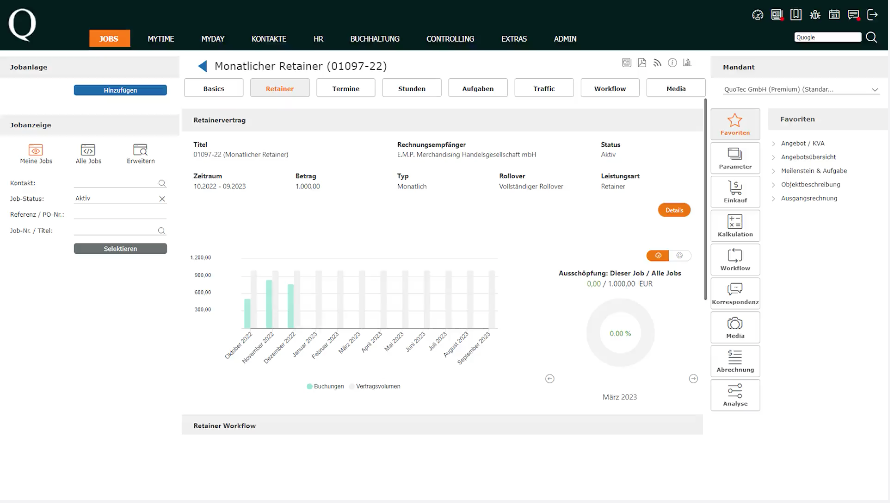Select the orange this-job toggle option

(657, 256)
